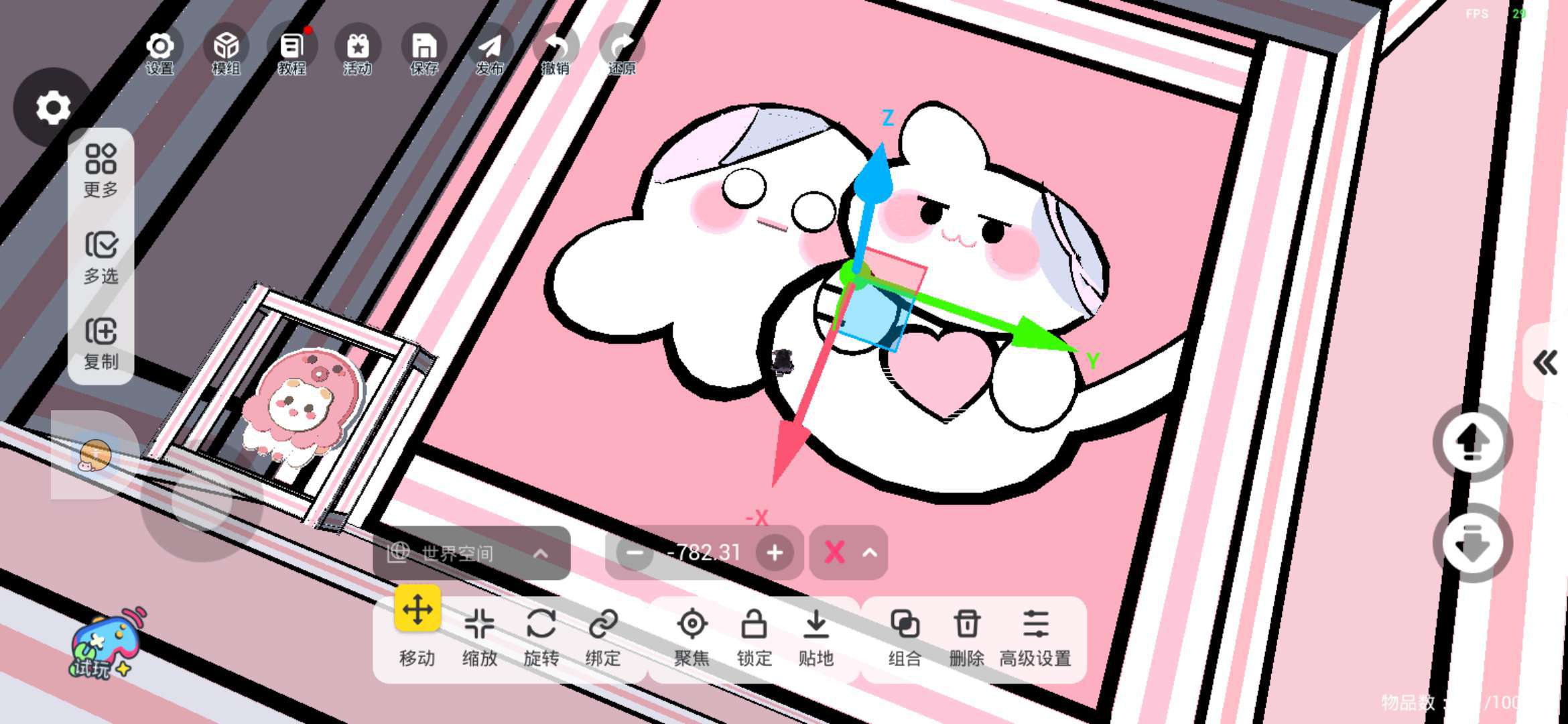This screenshot has height=724, width=1568.
Task: Expand the 世界空间 coordinate space dropdown
Action: pyautogui.click(x=472, y=553)
